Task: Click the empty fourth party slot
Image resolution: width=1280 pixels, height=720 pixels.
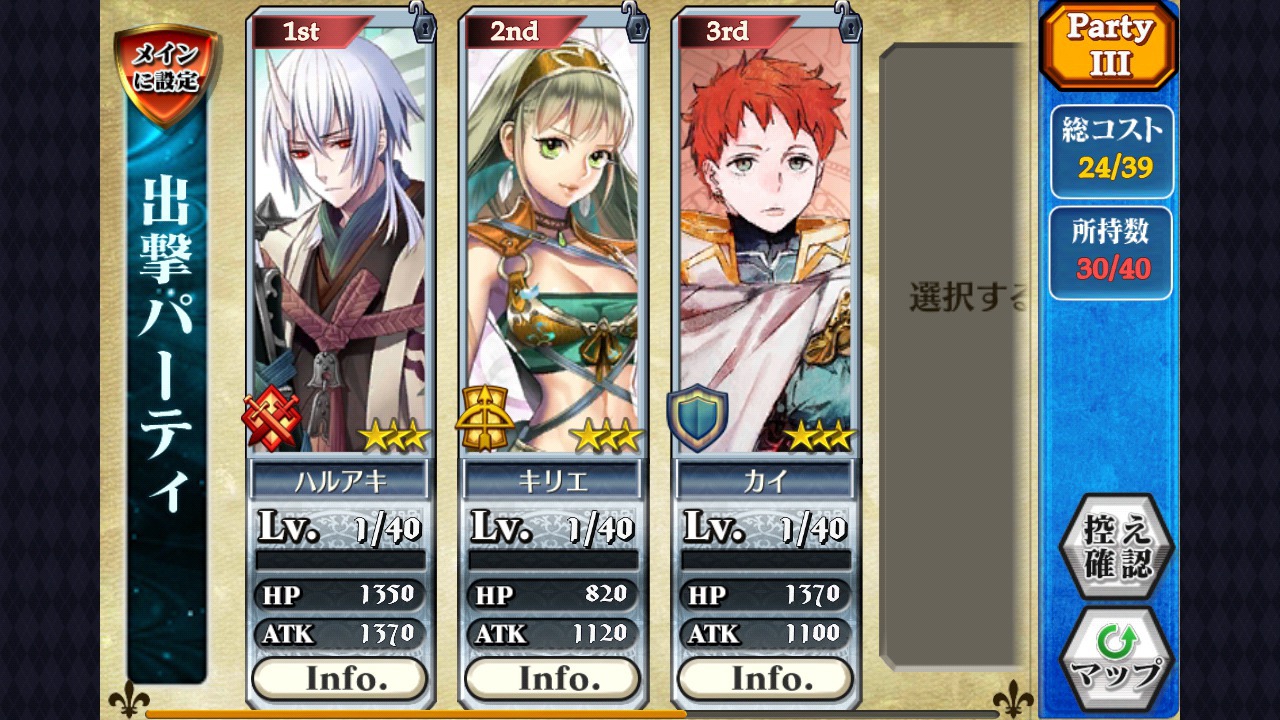Action: pos(953,355)
